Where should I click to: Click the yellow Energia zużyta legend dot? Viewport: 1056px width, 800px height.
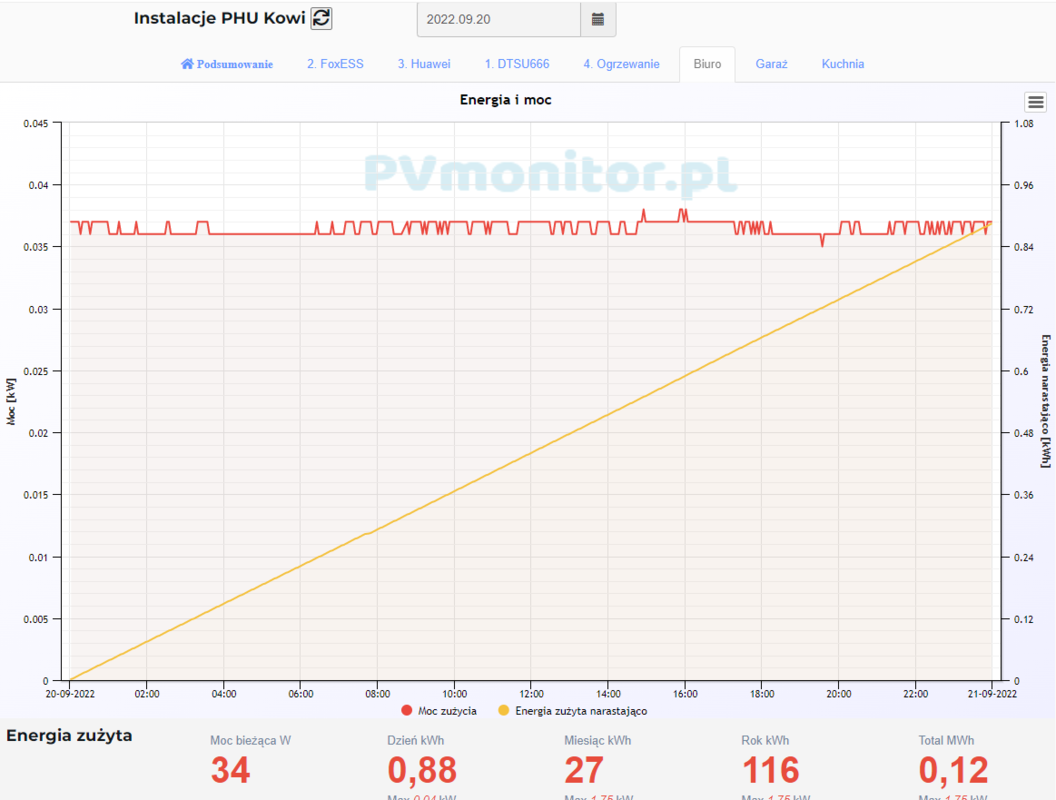(x=504, y=711)
